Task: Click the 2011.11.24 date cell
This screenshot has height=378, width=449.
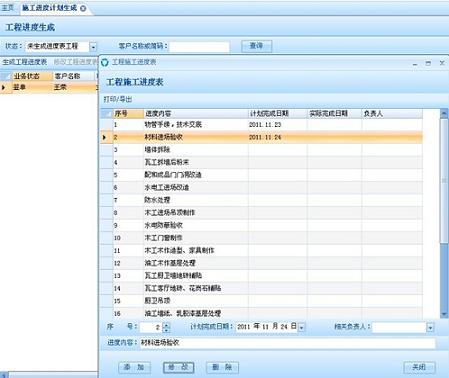Action: [x=278, y=137]
